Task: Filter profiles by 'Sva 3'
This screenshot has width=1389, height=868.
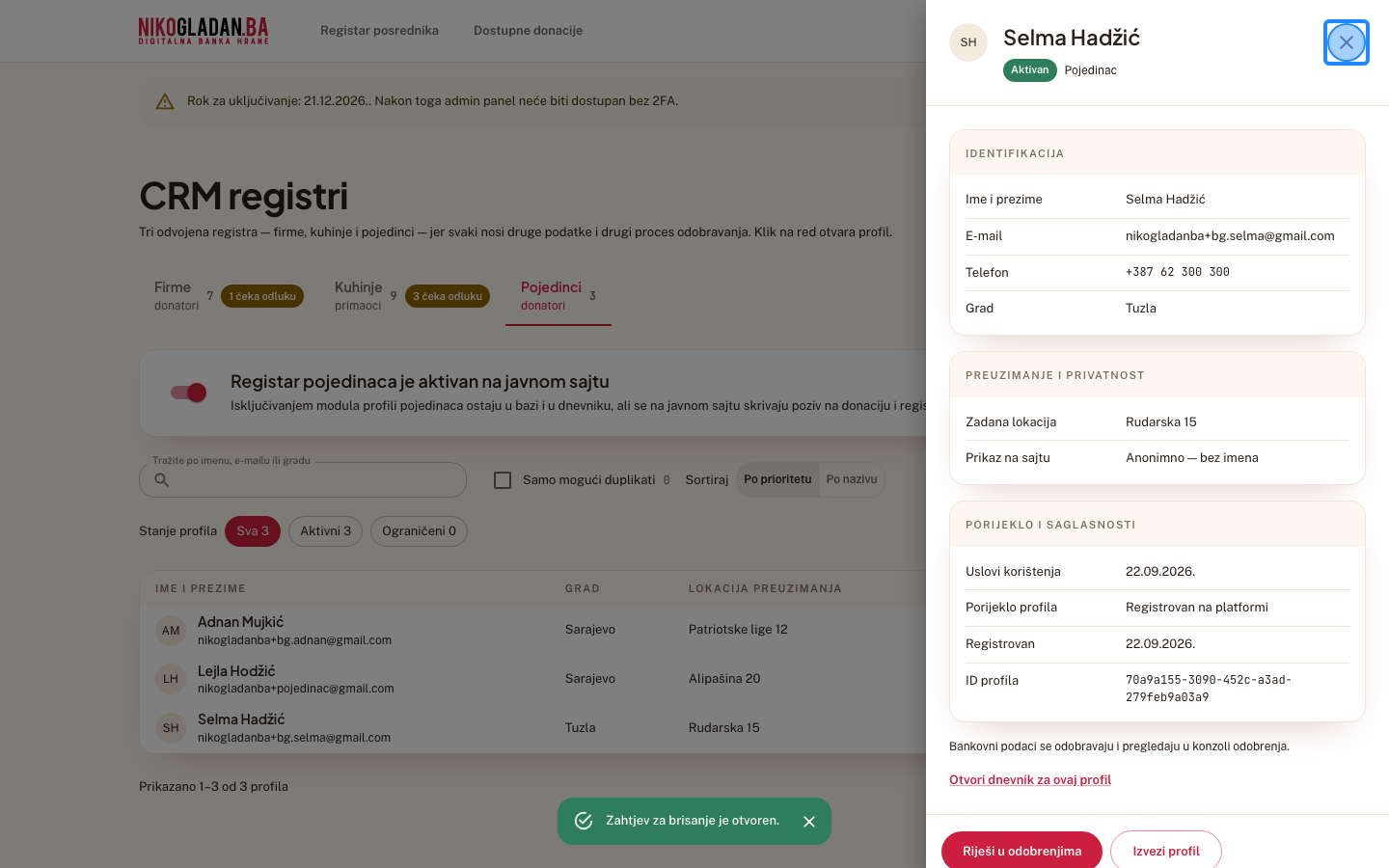Action: point(253,531)
